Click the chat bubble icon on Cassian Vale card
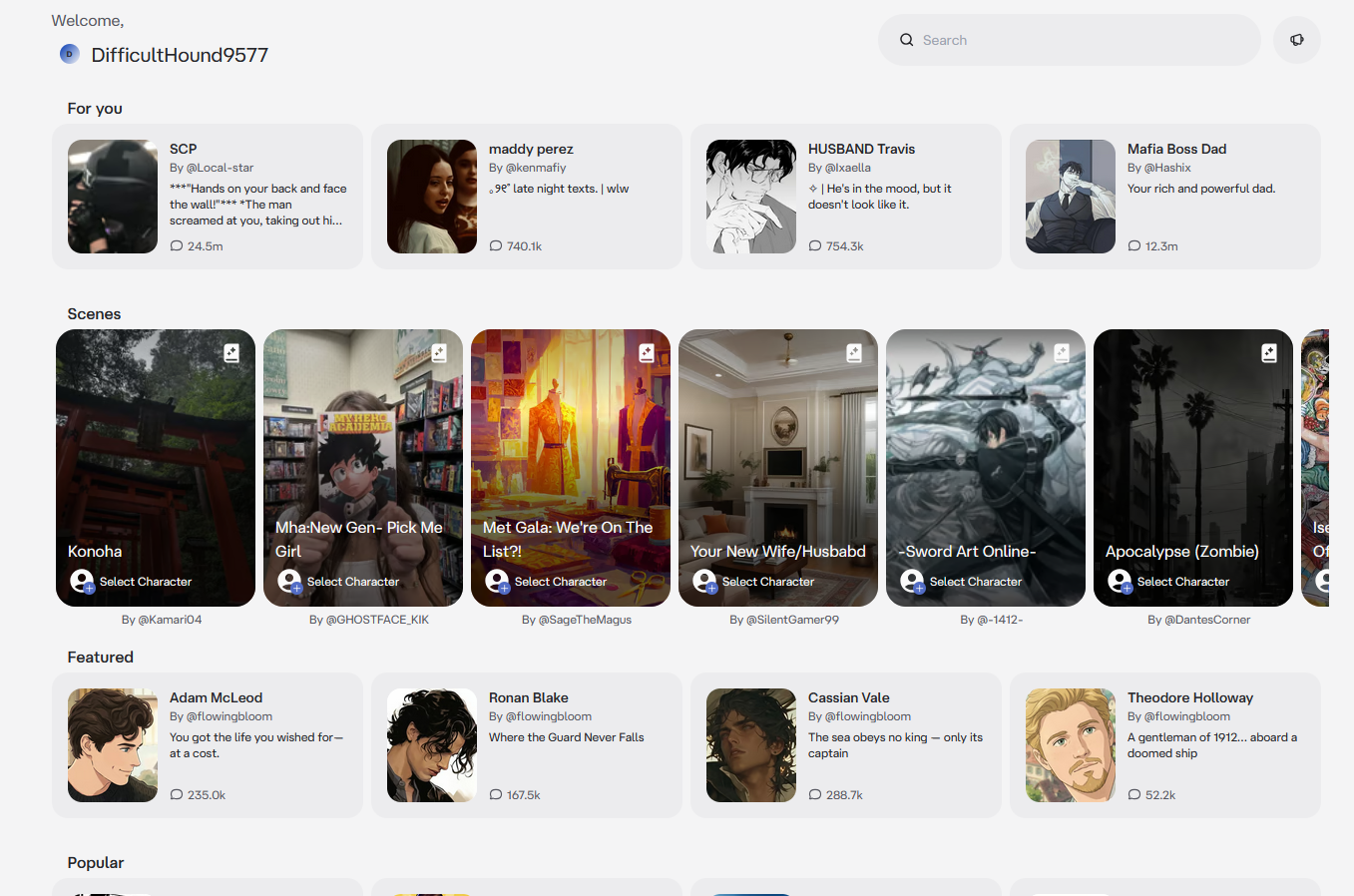This screenshot has width=1354, height=896. 815,795
